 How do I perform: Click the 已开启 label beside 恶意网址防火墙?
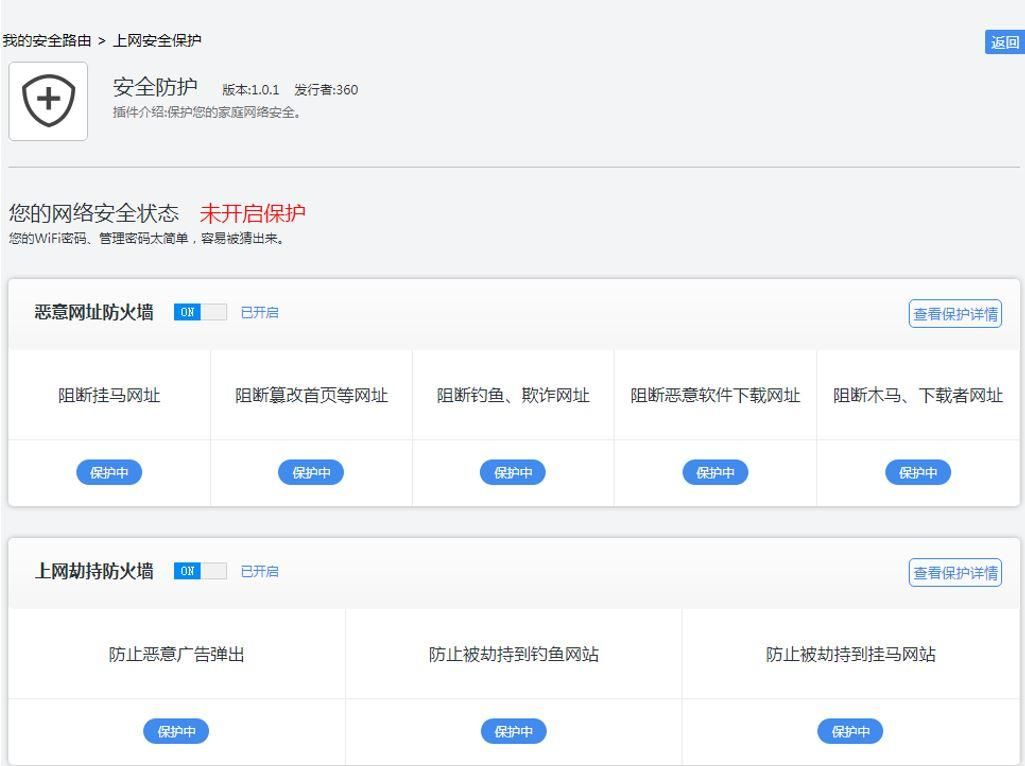pyautogui.click(x=259, y=313)
